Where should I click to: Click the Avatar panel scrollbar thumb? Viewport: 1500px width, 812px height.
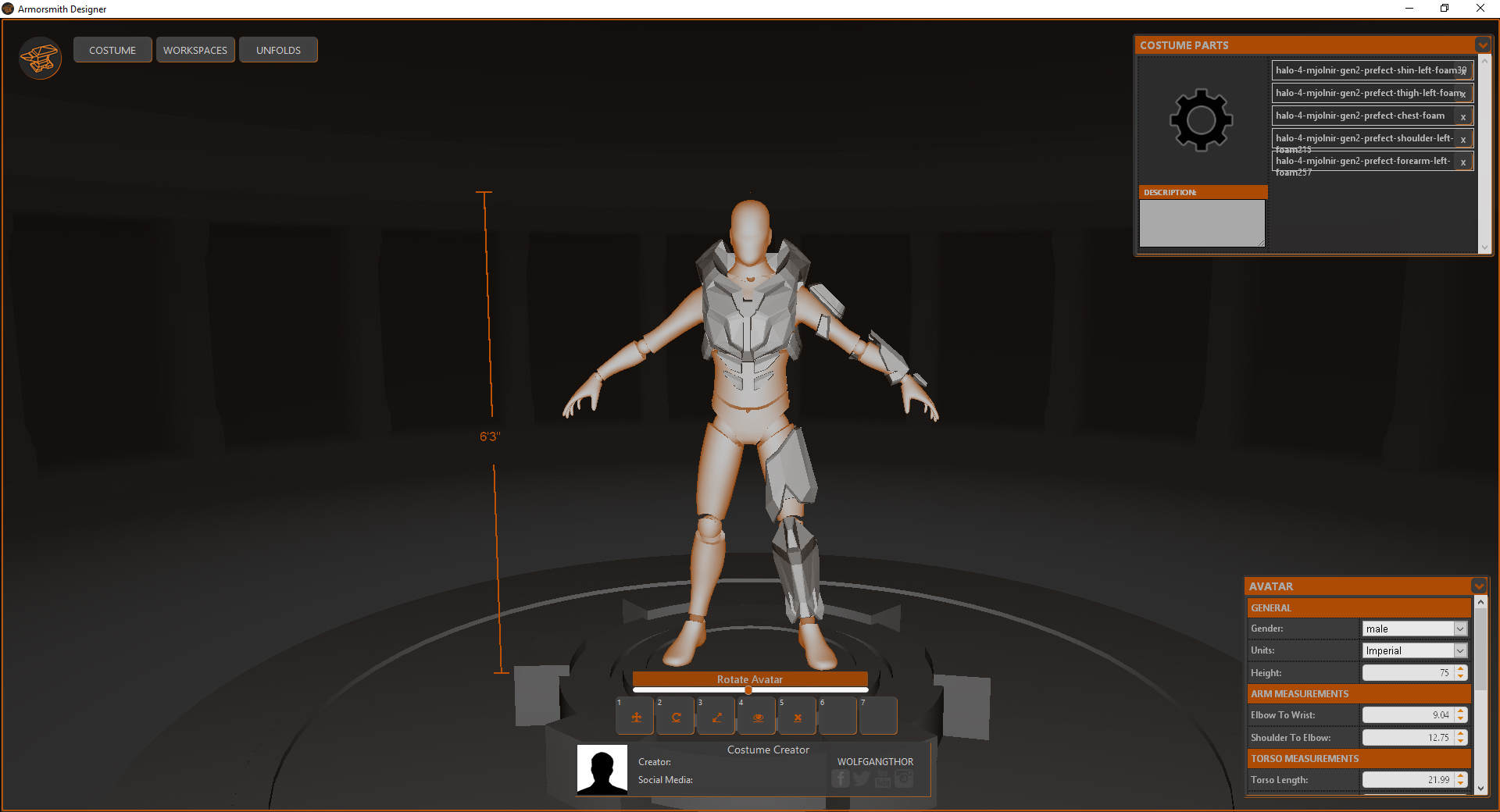coord(1480,648)
